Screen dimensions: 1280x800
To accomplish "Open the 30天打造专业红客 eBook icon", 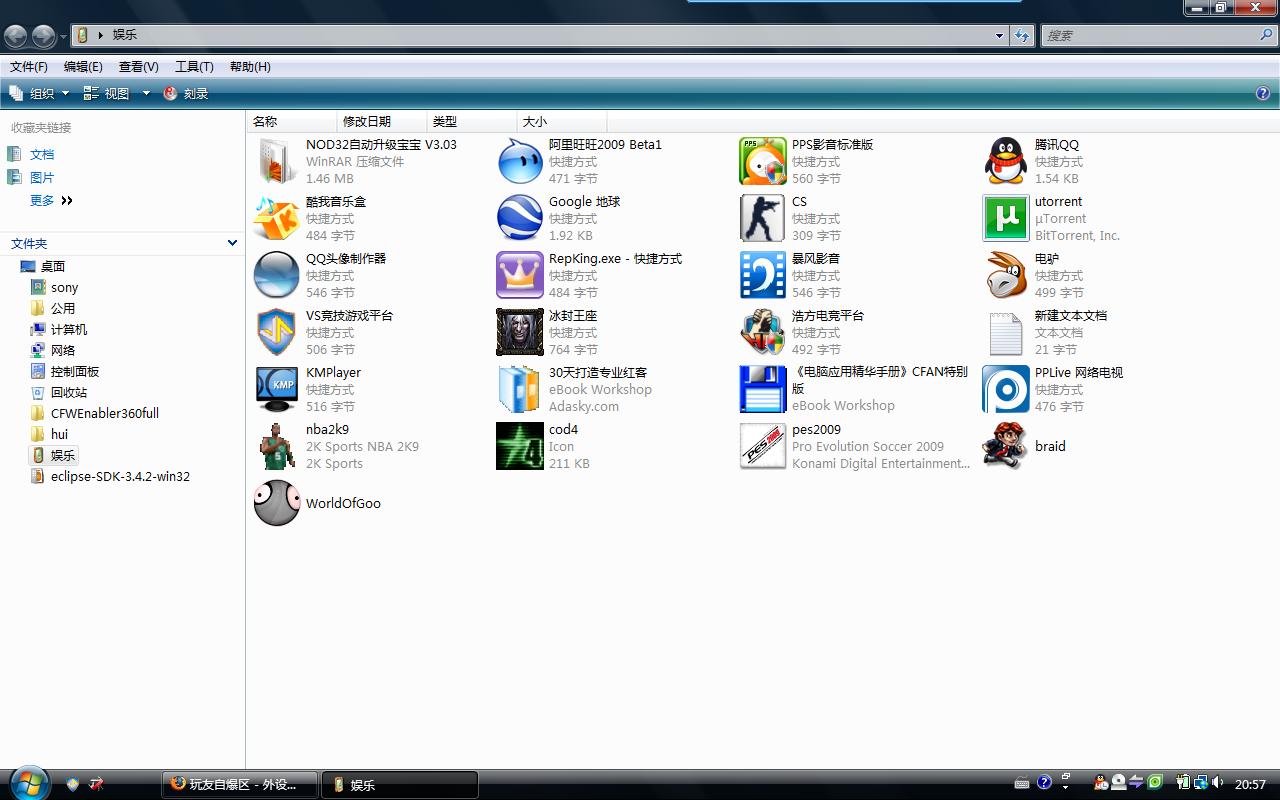I will 520,389.
